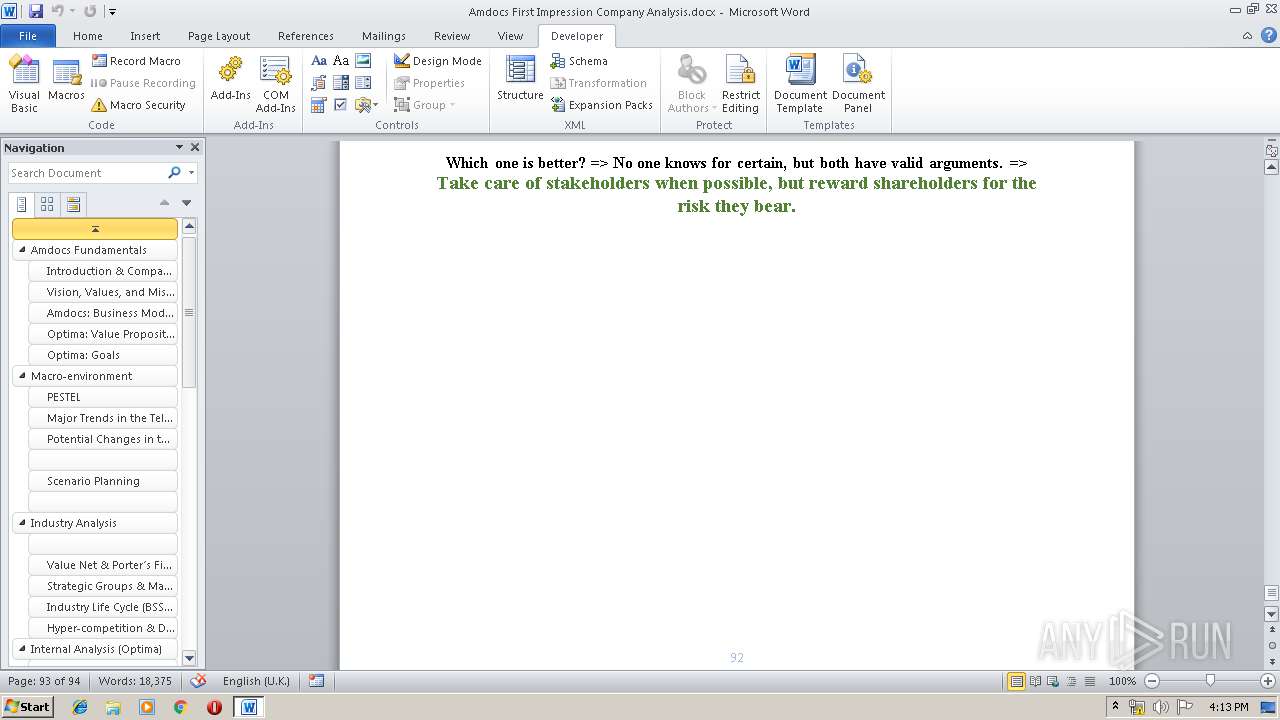Open Macro Security settings
This screenshot has height=720, width=1280.
pos(138,105)
